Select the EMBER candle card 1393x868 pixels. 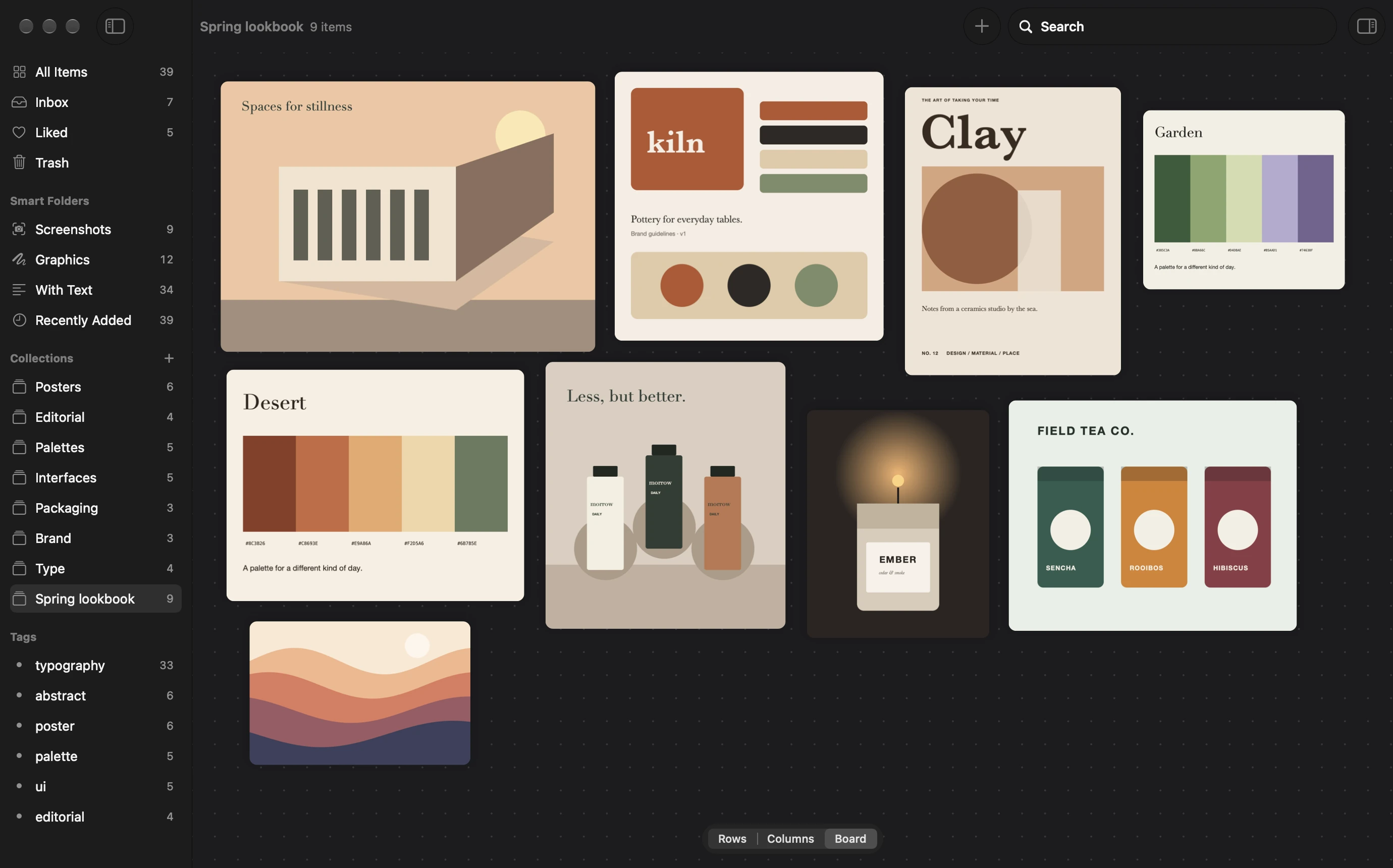click(898, 523)
